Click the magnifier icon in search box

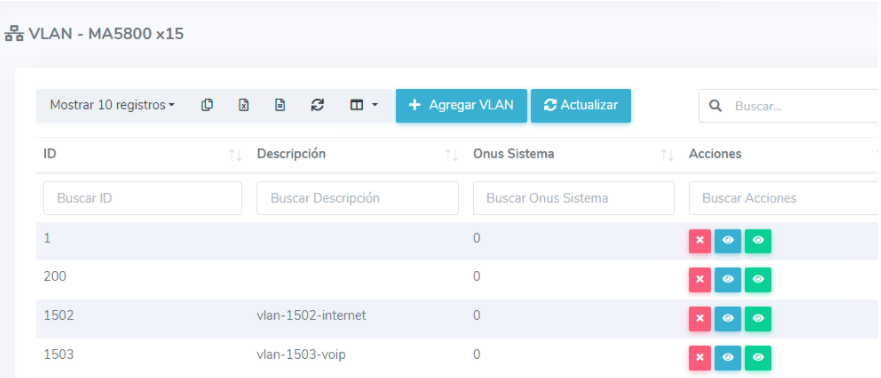coord(715,106)
